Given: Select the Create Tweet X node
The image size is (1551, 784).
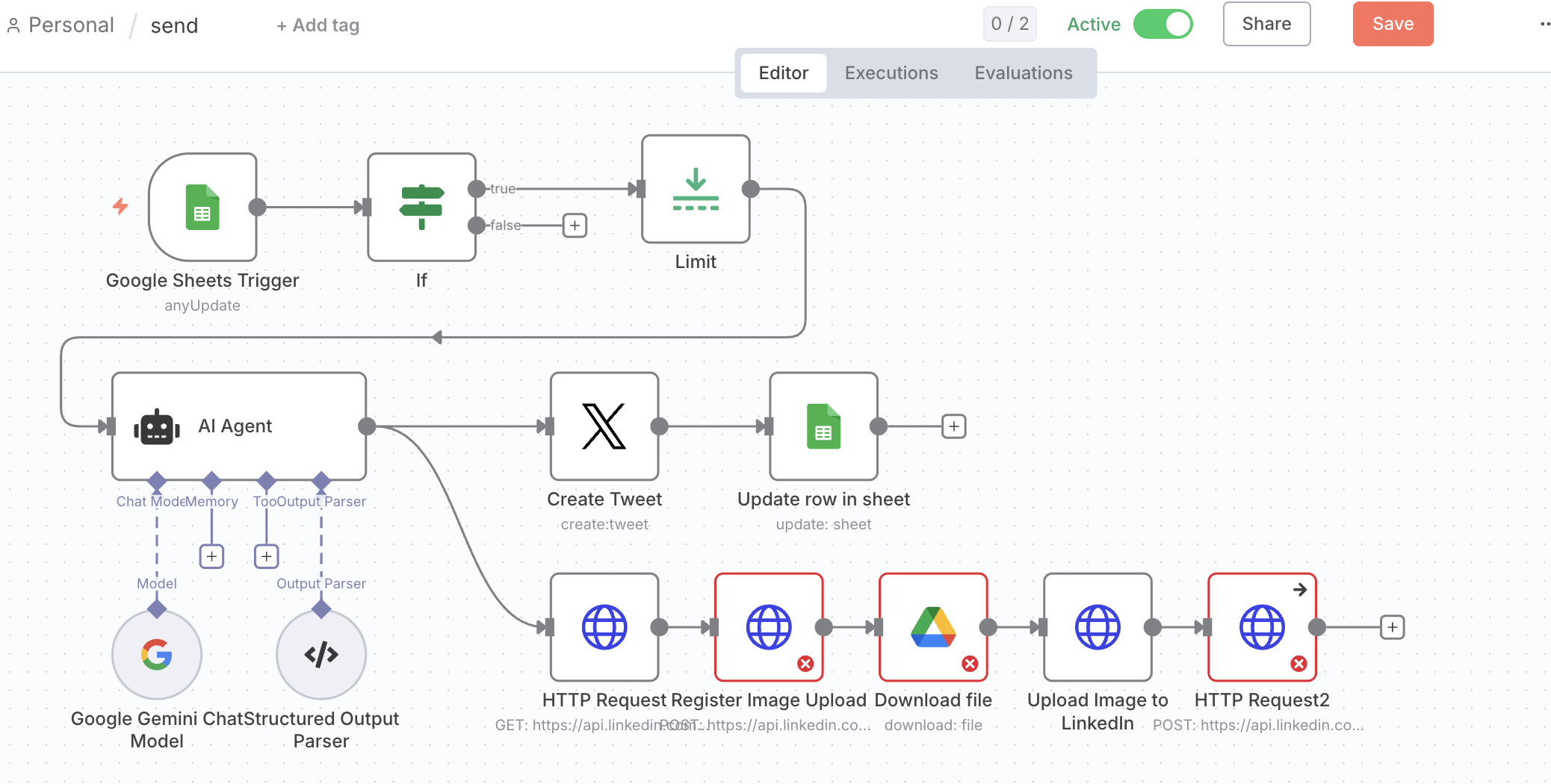Looking at the screenshot, I should pyautogui.click(x=604, y=426).
